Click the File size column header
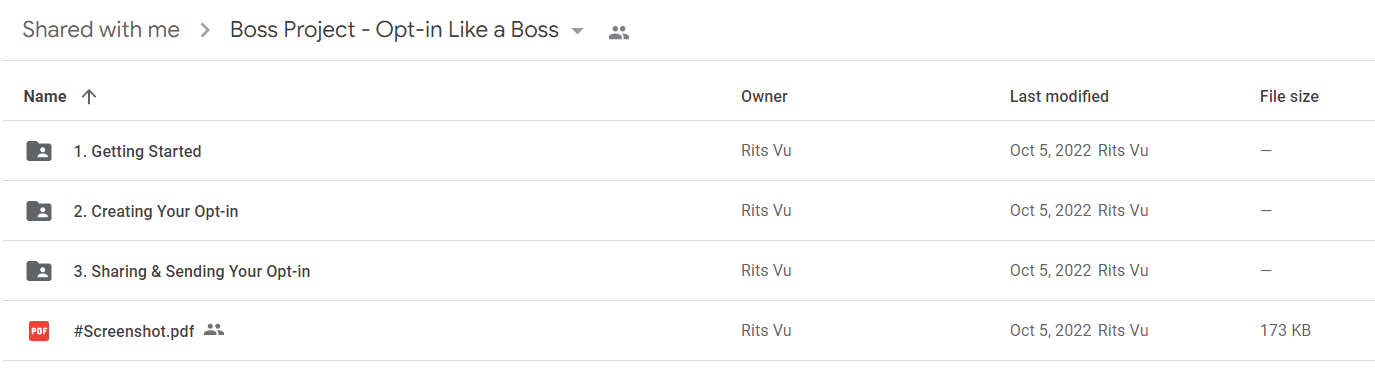 pos(1289,97)
